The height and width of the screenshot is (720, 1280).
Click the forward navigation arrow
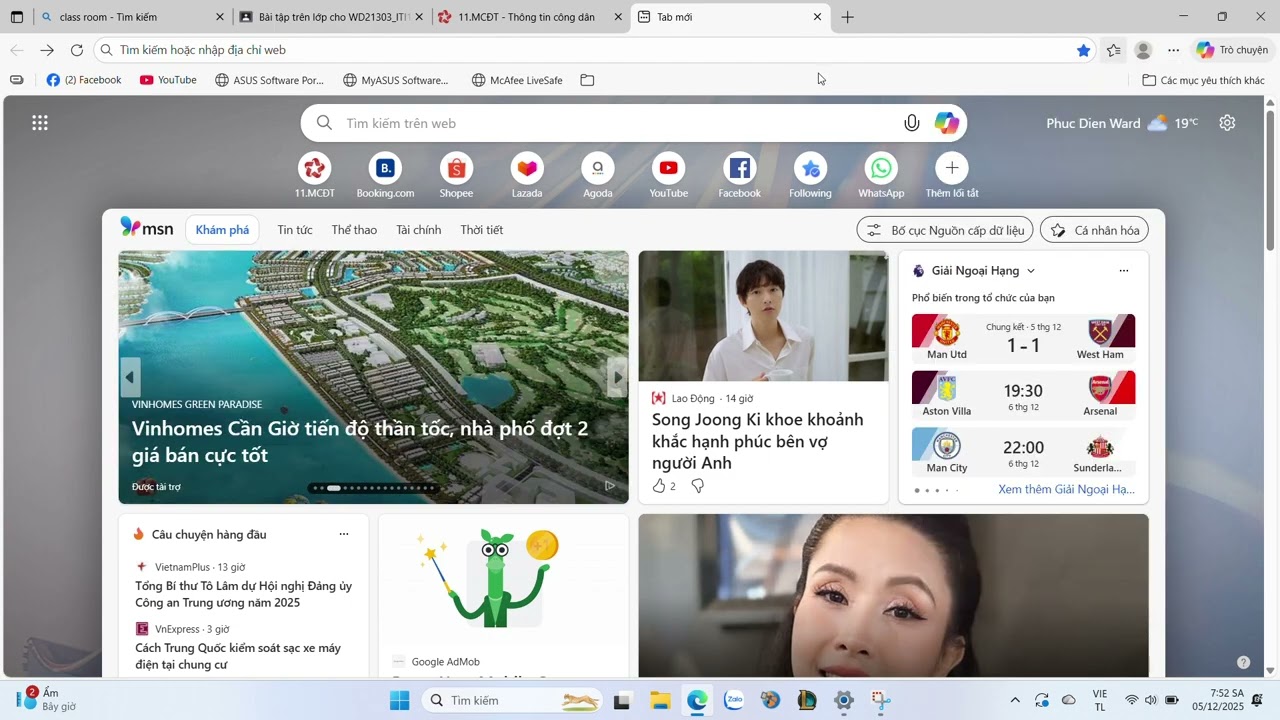click(x=47, y=50)
